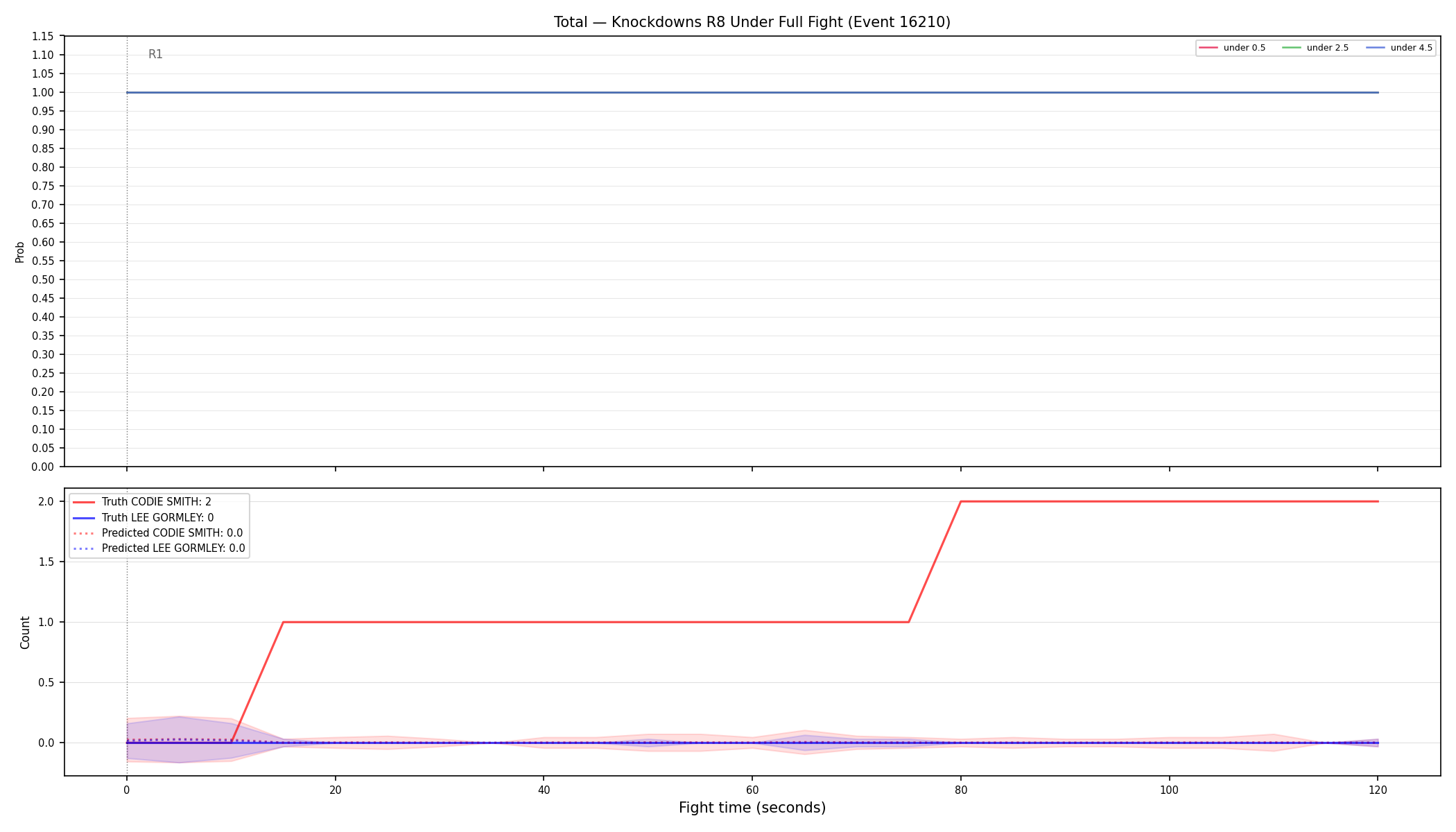Screen dimensions: 1456x832
Task: Select the 'under 0.5' legend entry
Action: coord(1233,48)
